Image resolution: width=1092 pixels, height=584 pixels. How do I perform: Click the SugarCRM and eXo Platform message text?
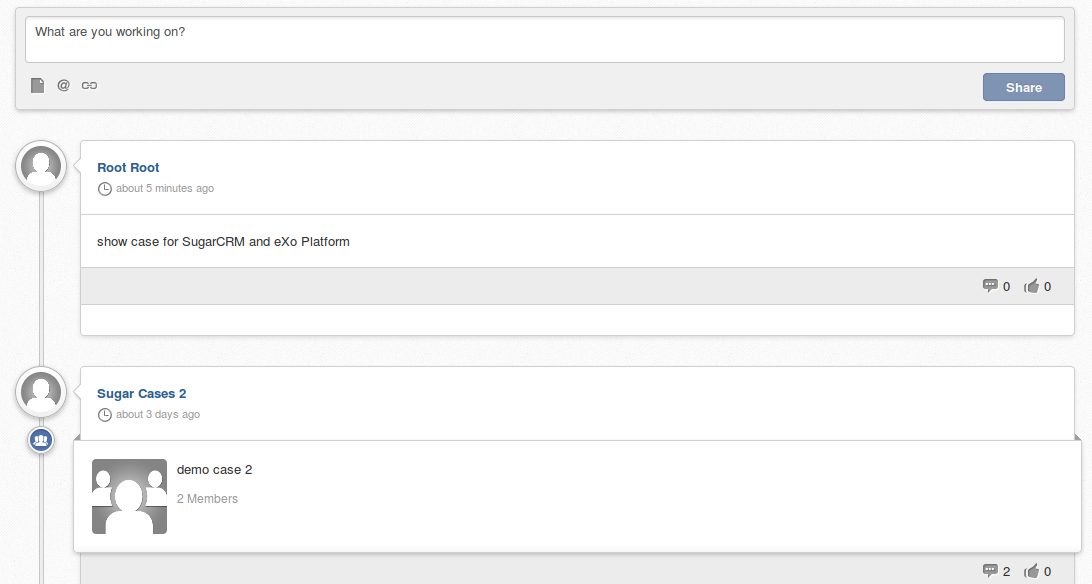224,242
